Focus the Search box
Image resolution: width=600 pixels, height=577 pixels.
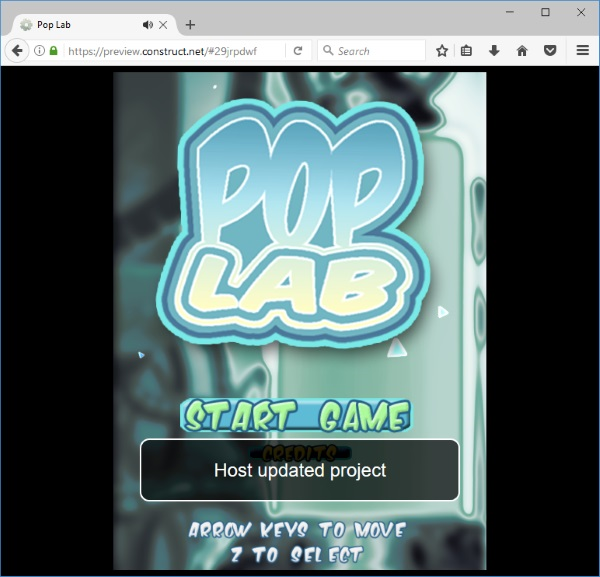click(371, 51)
